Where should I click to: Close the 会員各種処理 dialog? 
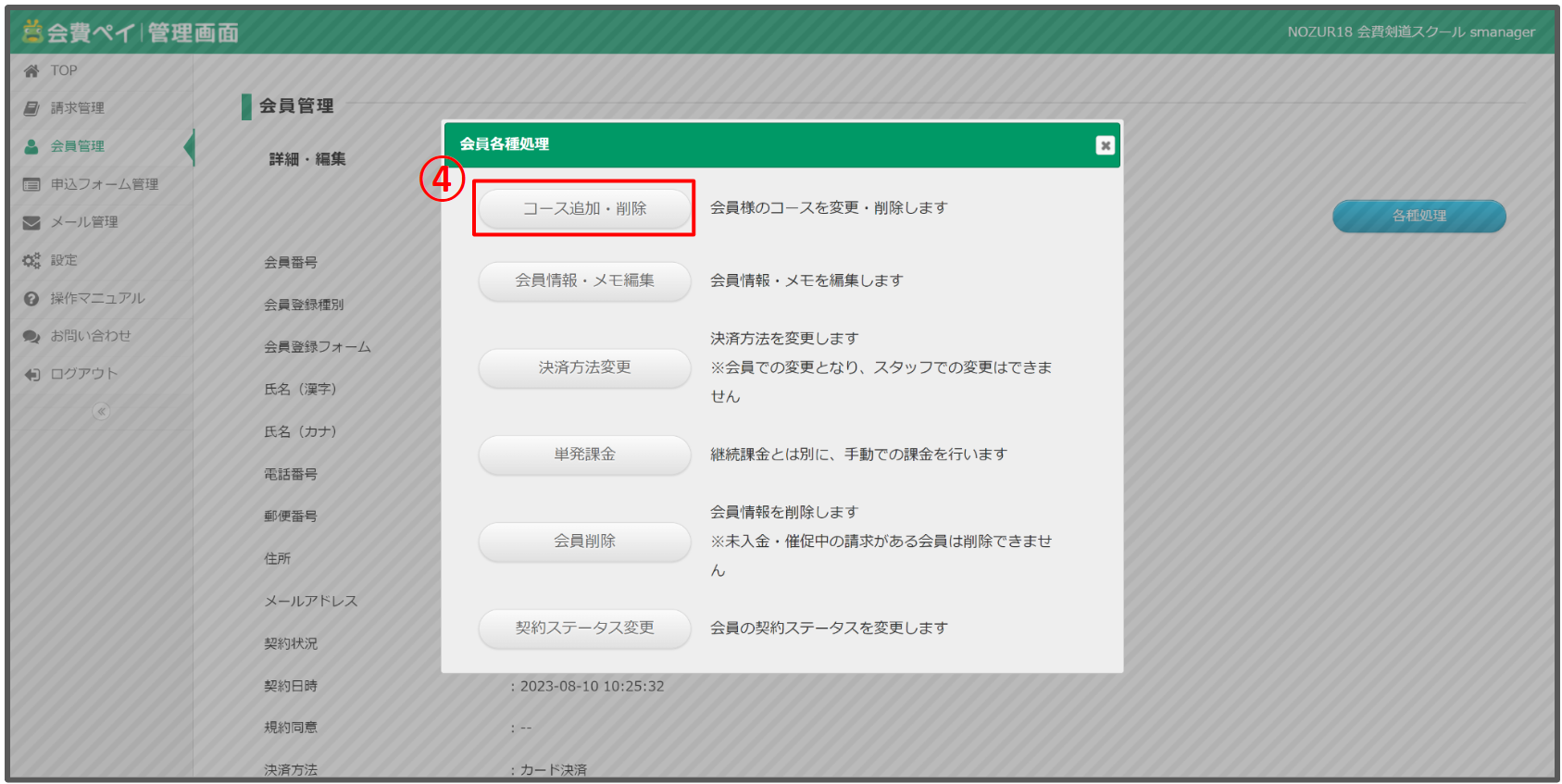pyautogui.click(x=1105, y=145)
